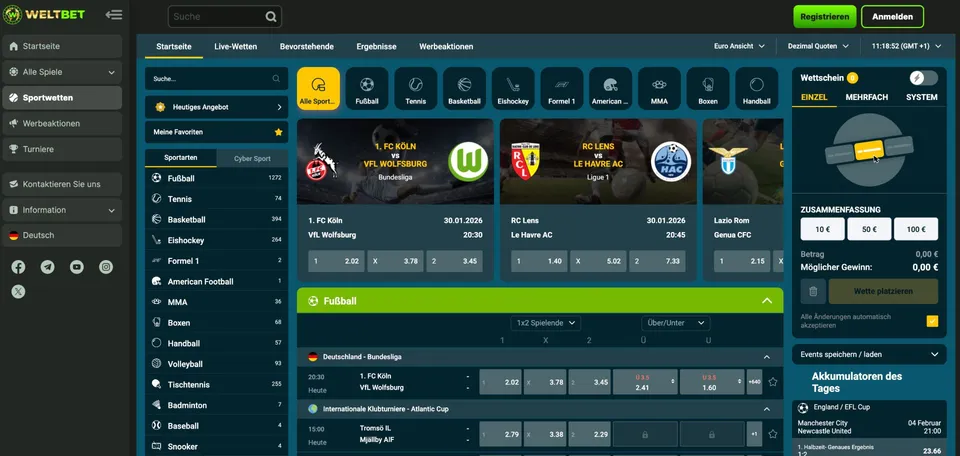Open Dezimal Quoten dropdown
The image size is (960, 456).
coord(818,46)
